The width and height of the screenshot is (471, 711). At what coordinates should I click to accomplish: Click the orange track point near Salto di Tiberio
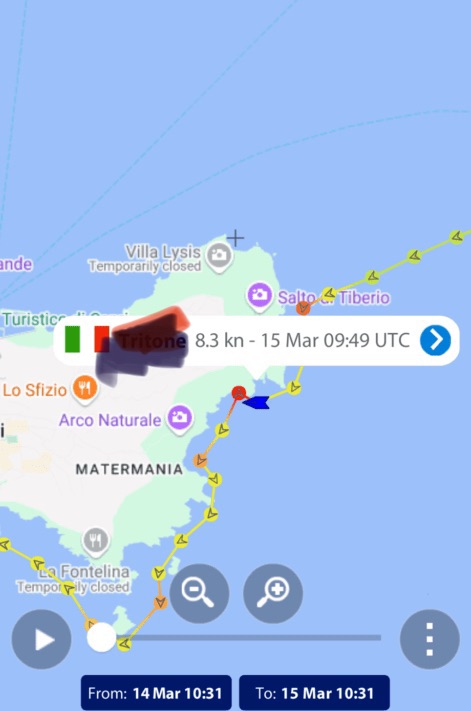(x=303, y=308)
